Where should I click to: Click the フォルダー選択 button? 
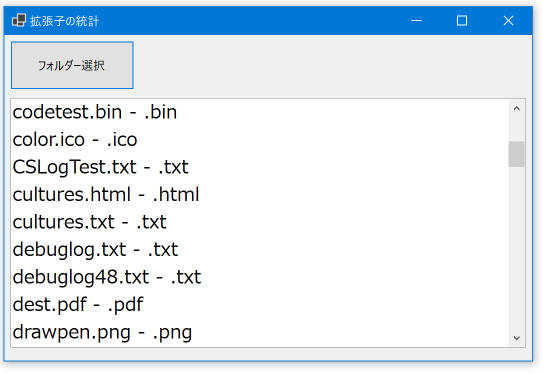72,65
